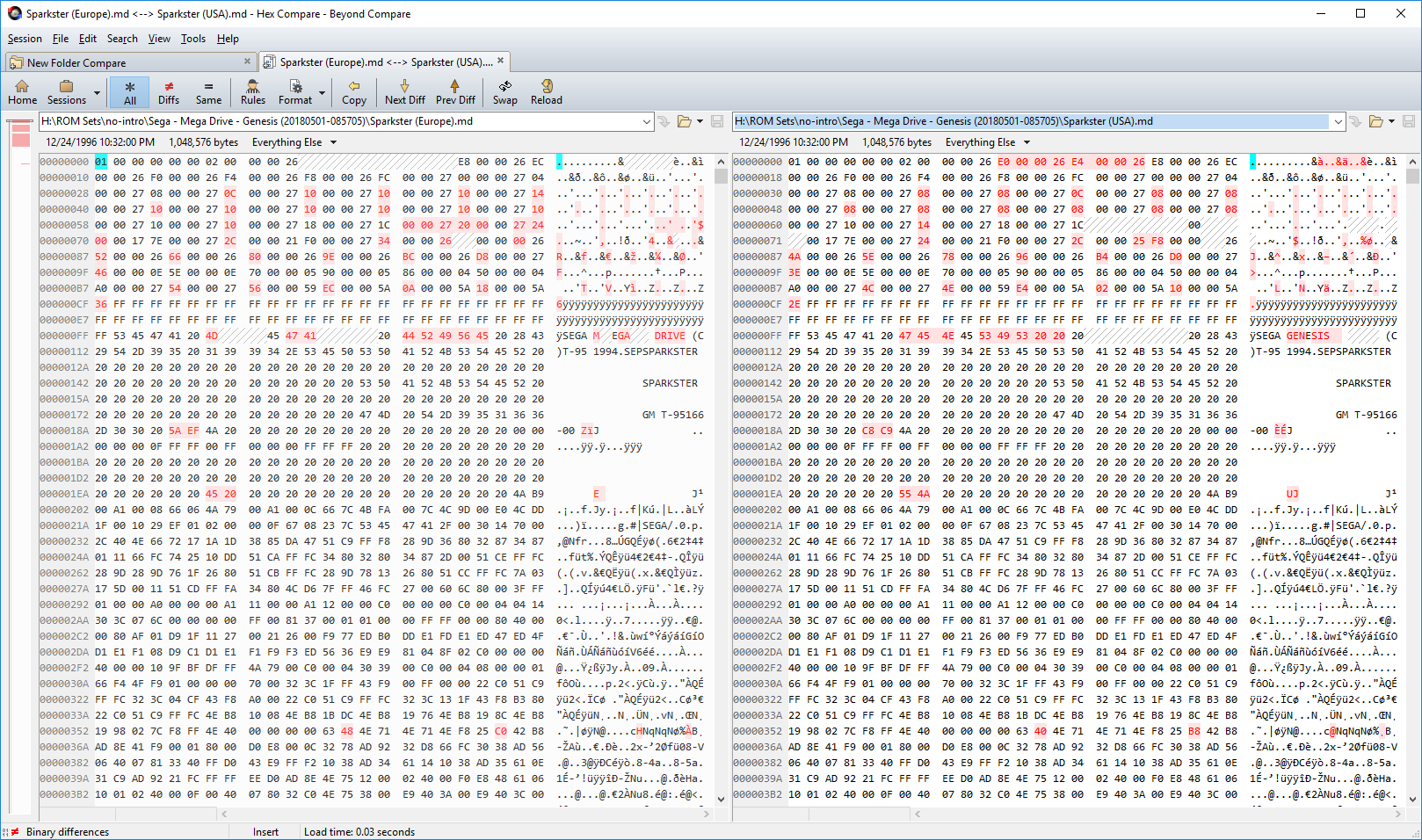Open the Search menu

pos(122,39)
